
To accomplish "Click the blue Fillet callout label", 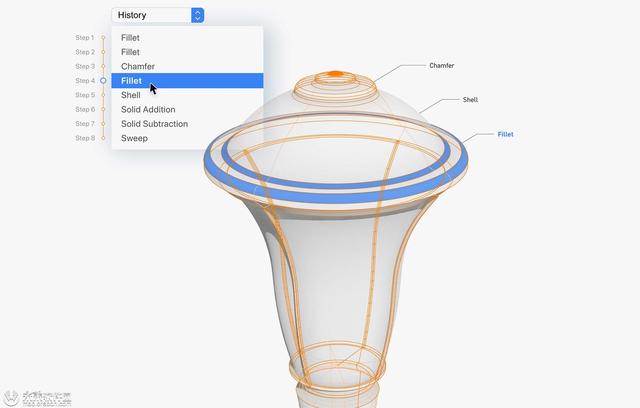I will pyautogui.click(x=505, y=134).
